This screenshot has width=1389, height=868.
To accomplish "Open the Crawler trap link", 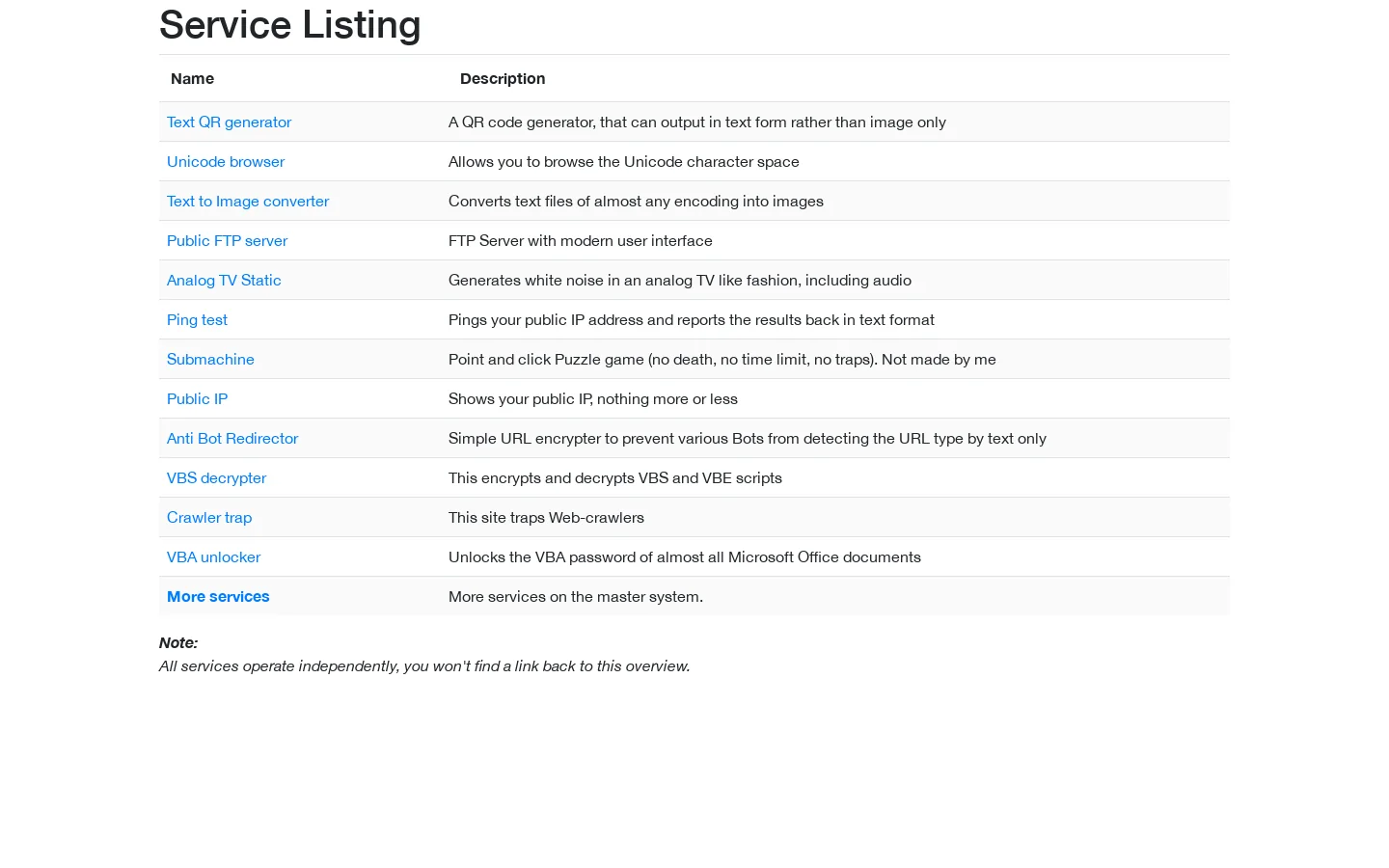I will point(209,518).
